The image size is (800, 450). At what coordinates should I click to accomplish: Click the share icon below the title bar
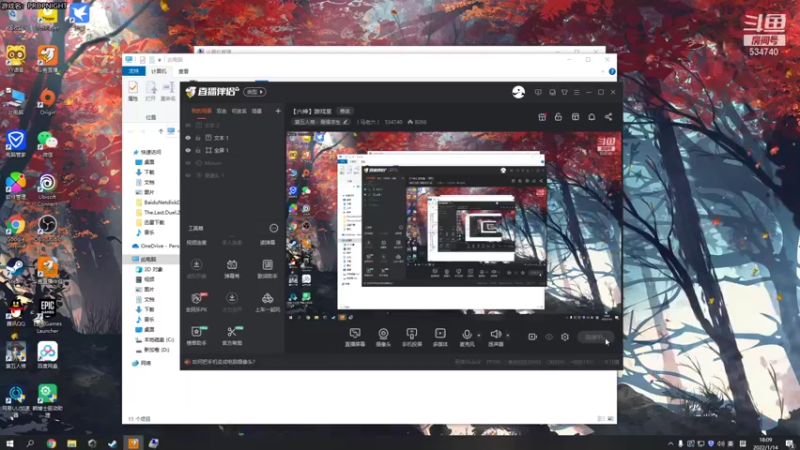(x=609, y=117)
